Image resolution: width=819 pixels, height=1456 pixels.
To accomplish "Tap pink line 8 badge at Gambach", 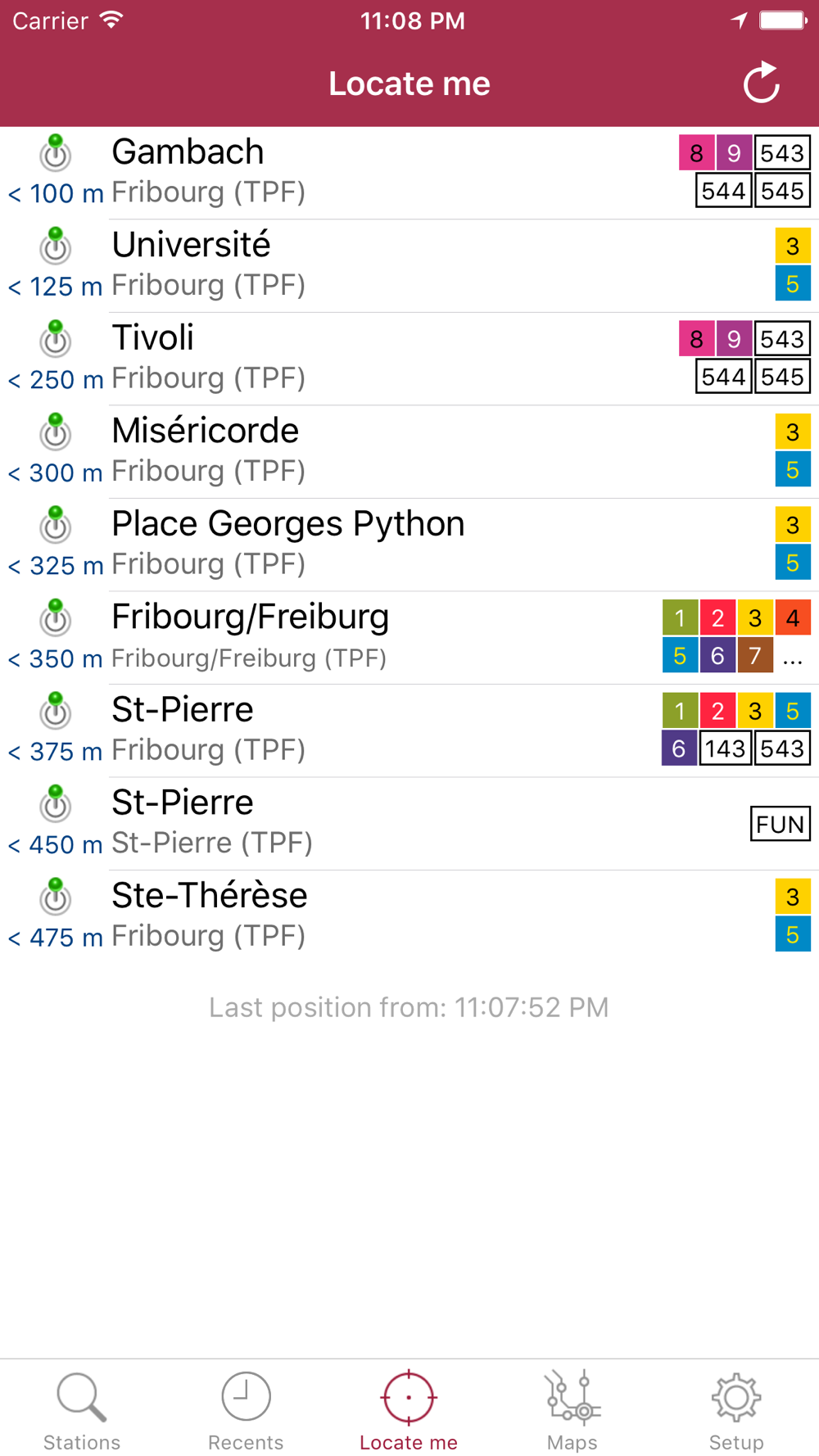I will (x=696, y=153).
